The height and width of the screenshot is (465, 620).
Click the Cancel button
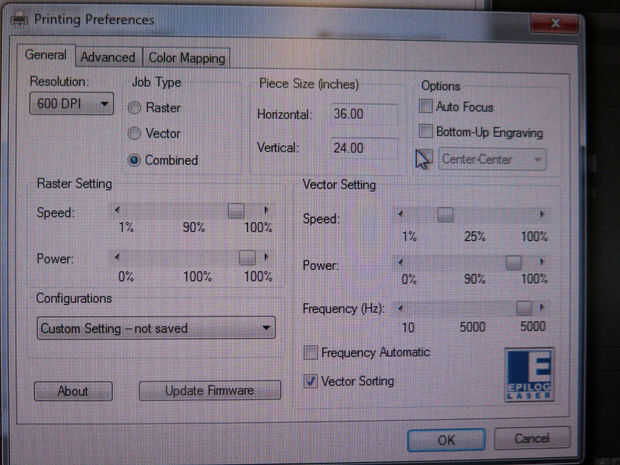pyautogui.click(x=532, y=438)
